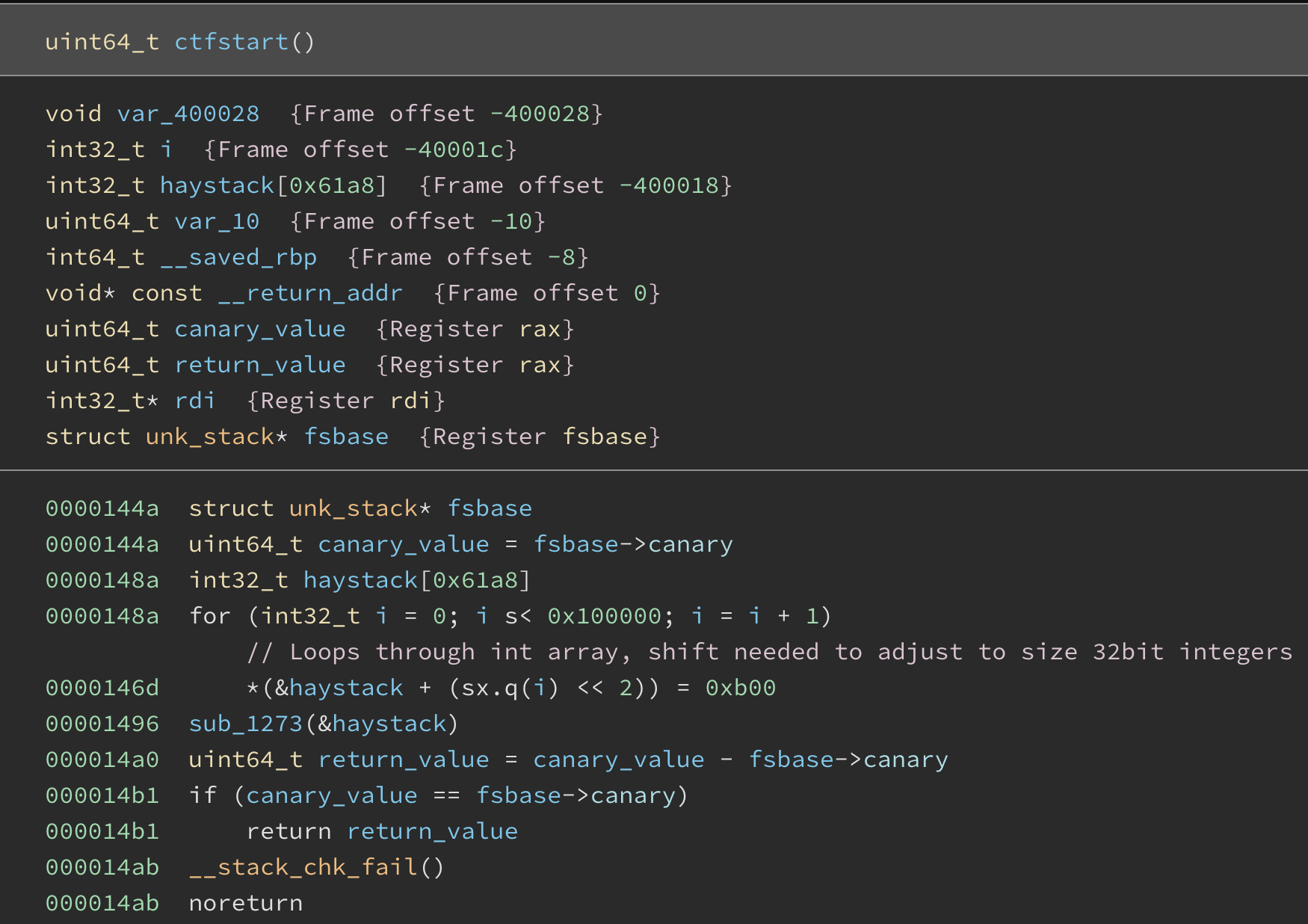Screen dimensions: 1308x924
Task: Select the rdi variable name
Action: tap(195, 401)
